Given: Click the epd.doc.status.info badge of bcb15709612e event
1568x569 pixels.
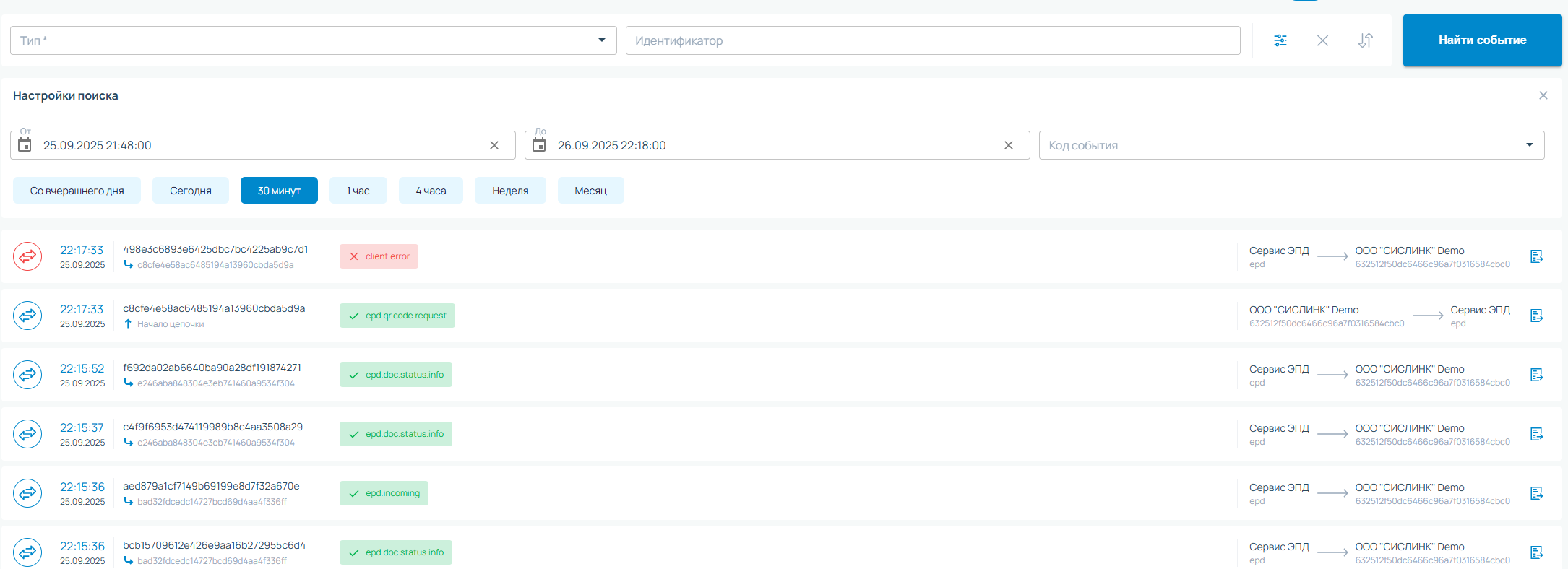Looking at the screenshot, I should point(396,552).
